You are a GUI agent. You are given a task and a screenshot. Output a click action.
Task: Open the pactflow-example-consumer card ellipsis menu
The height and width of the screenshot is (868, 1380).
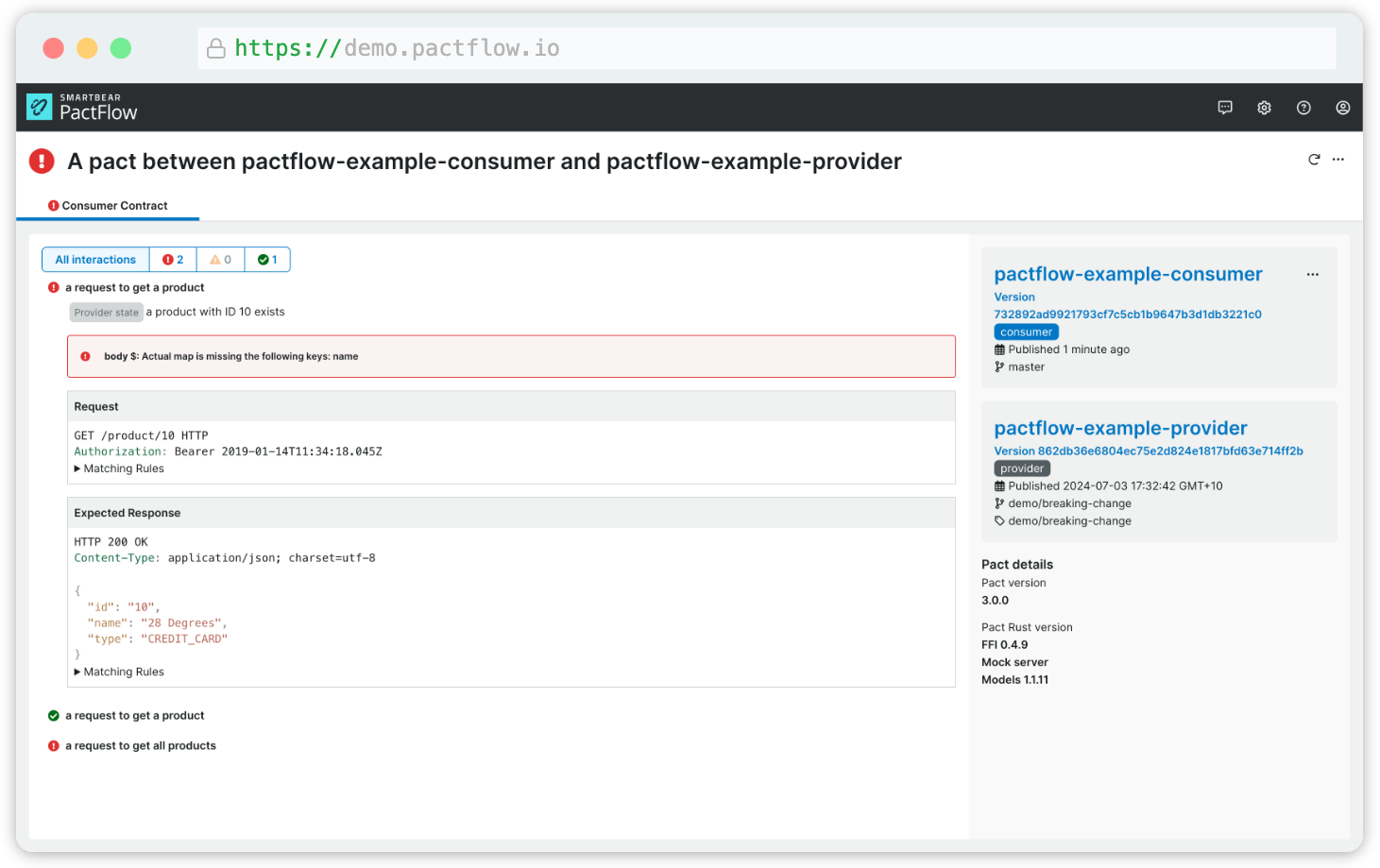pyautogui.click(x=1313, y=275)
